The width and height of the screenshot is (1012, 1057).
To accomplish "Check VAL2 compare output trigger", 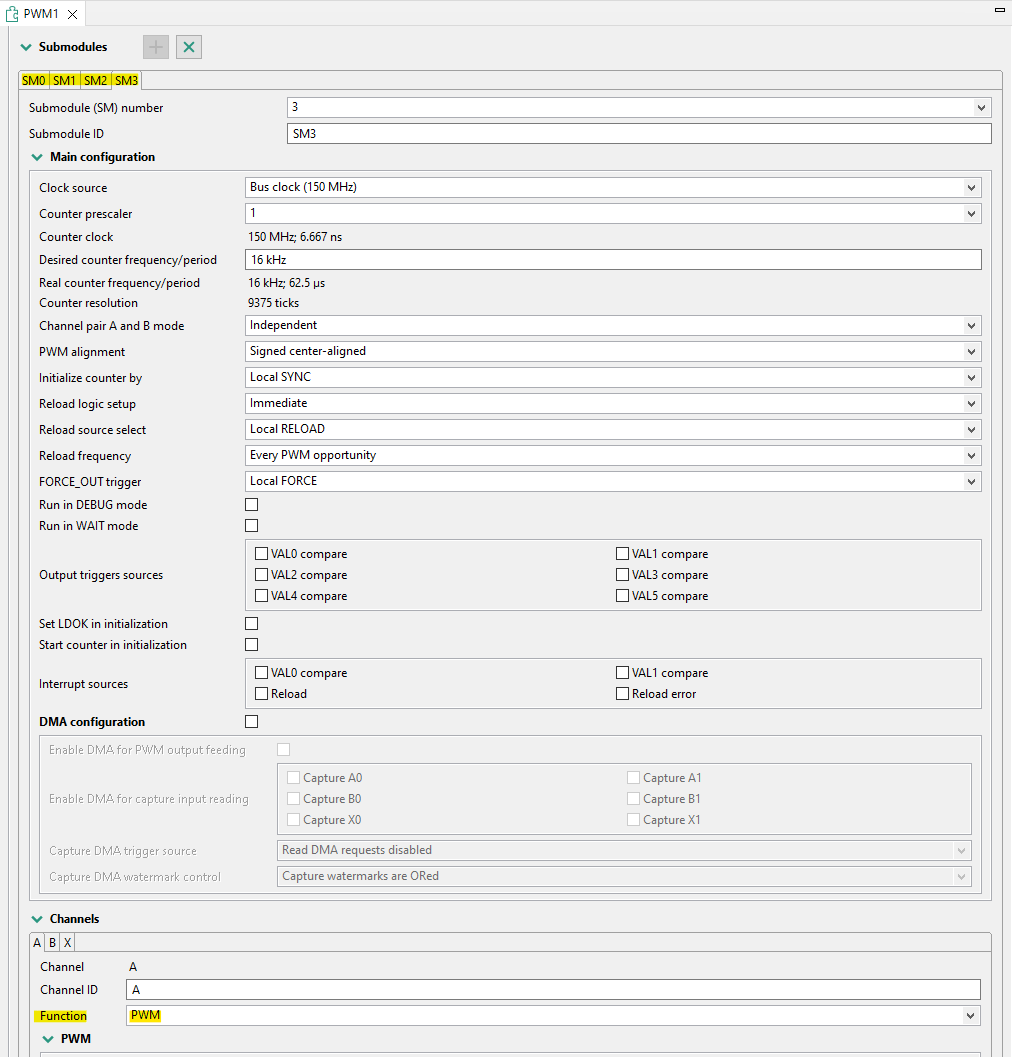I will pos(262,575).
